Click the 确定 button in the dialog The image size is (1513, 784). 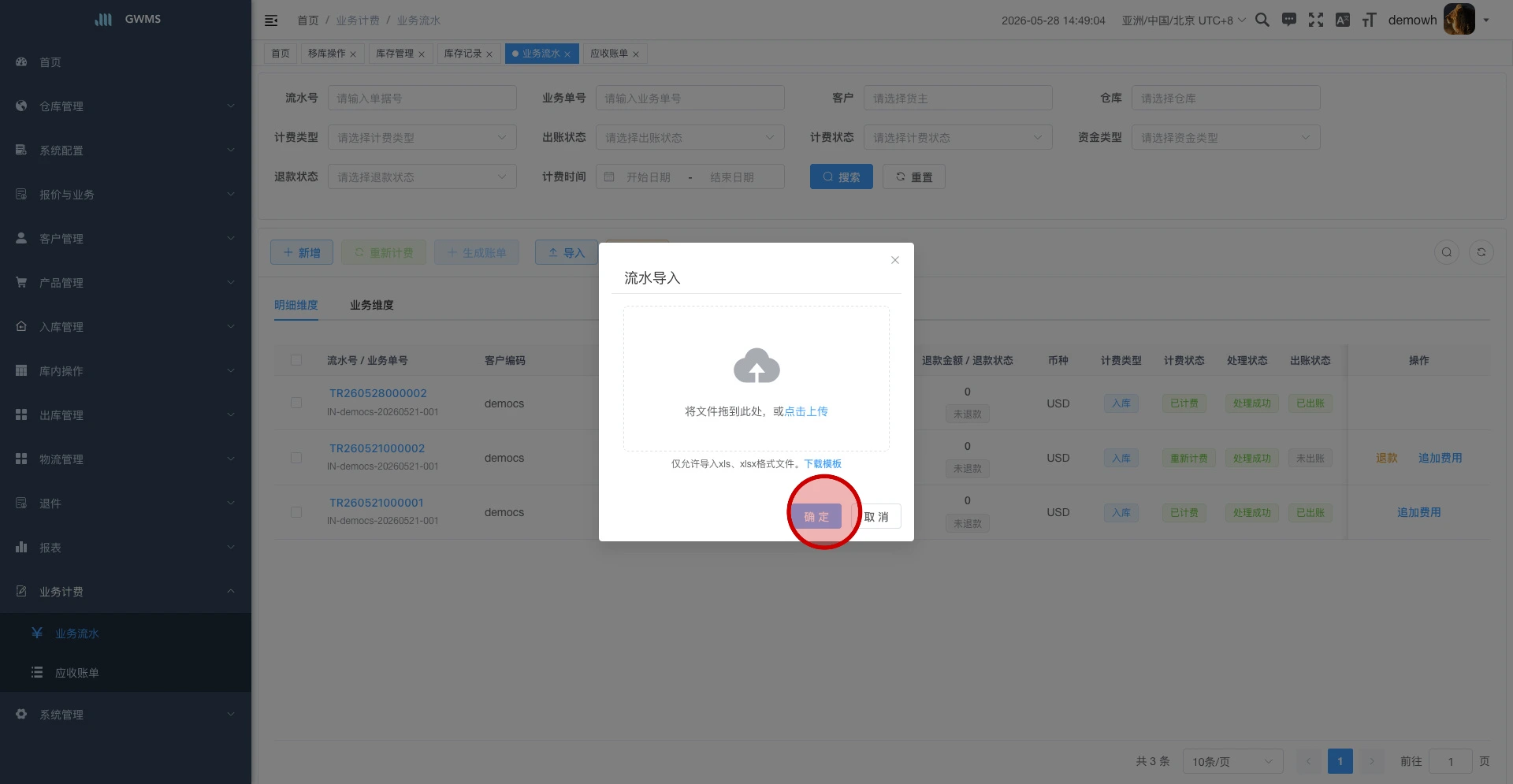click(x=816, y=517)
